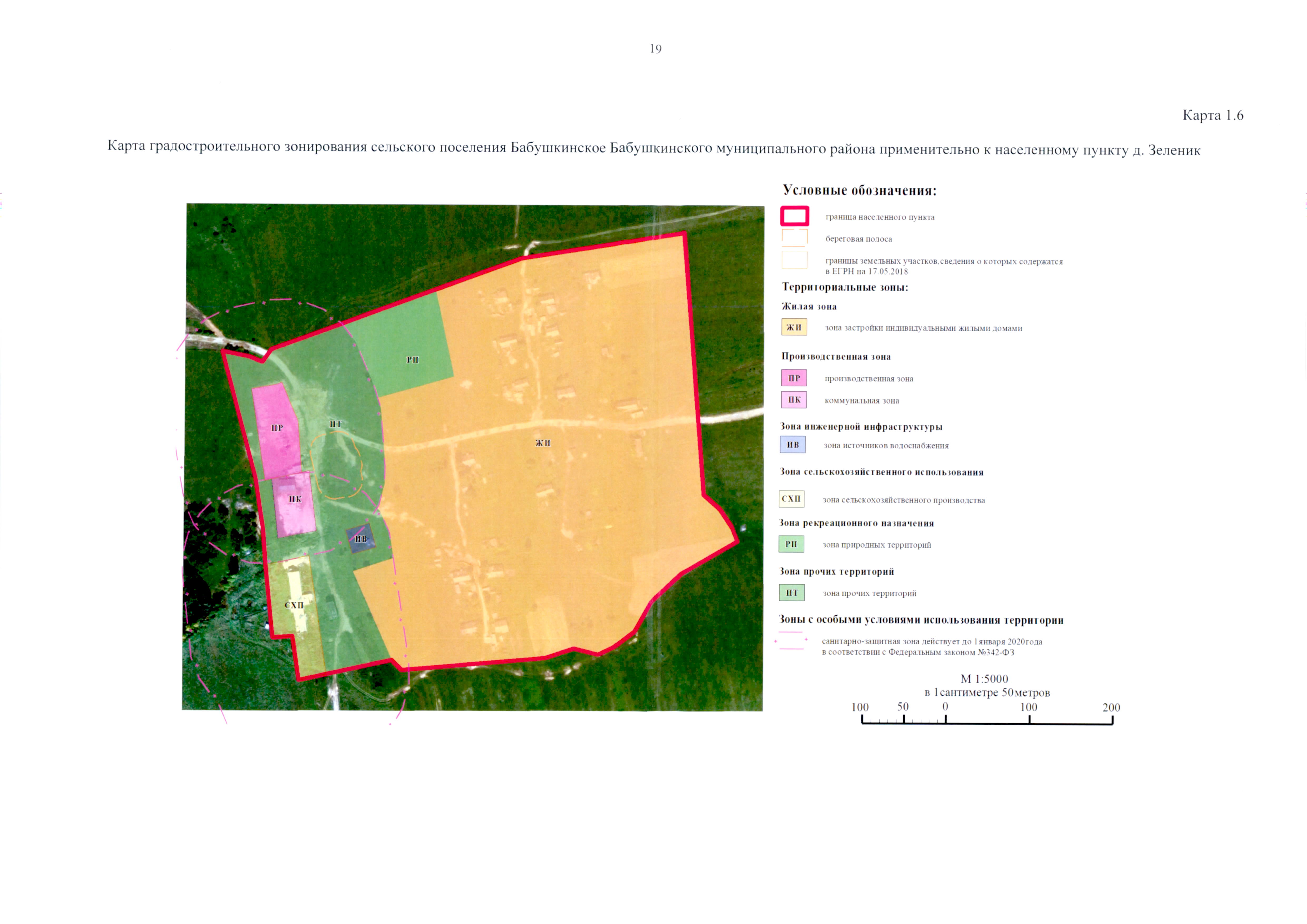Click the ЖИ label on the map
The height and width of the screenshot is (924, 1307).
(x=543, y=443)
